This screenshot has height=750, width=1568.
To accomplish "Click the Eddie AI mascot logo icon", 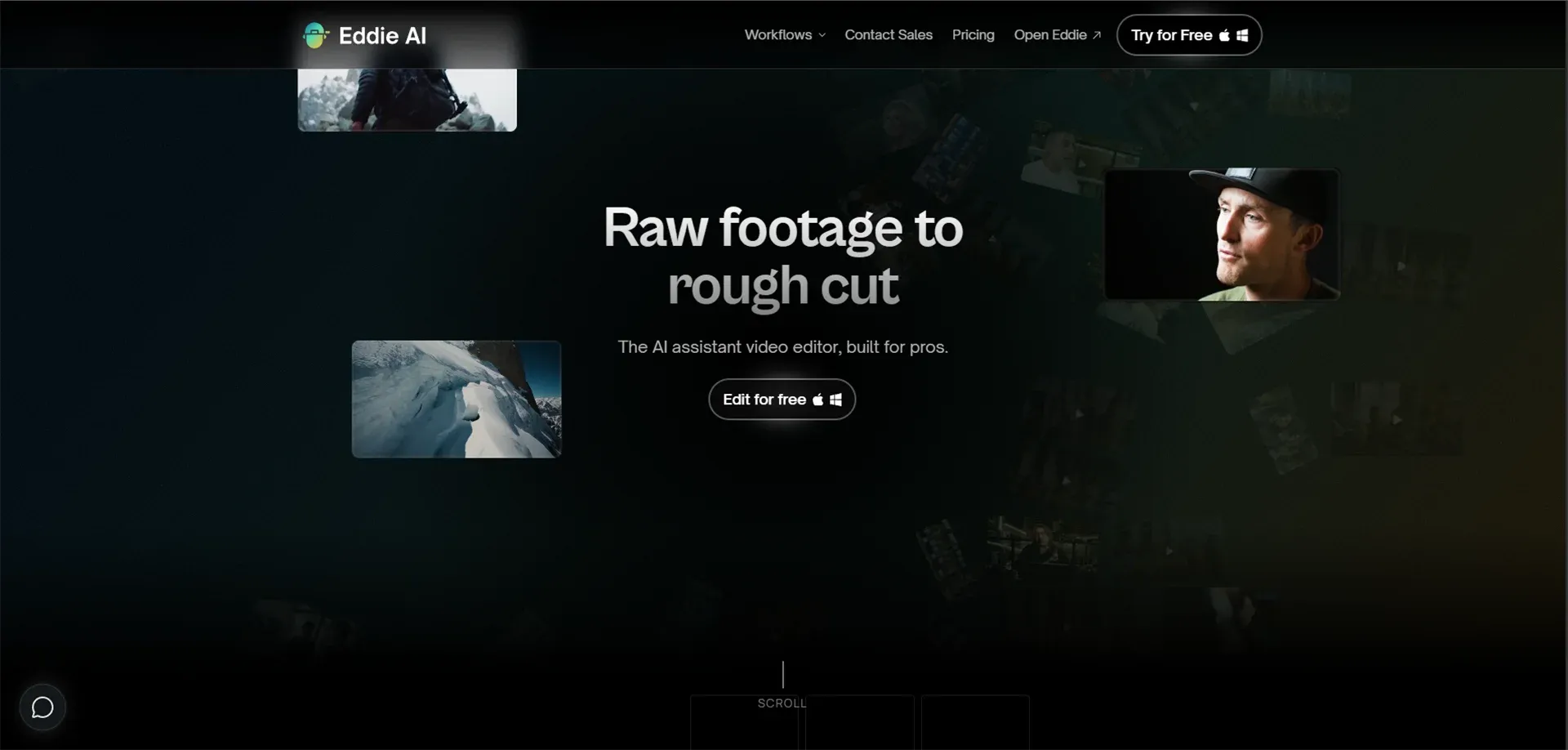I will click(315, 35).
